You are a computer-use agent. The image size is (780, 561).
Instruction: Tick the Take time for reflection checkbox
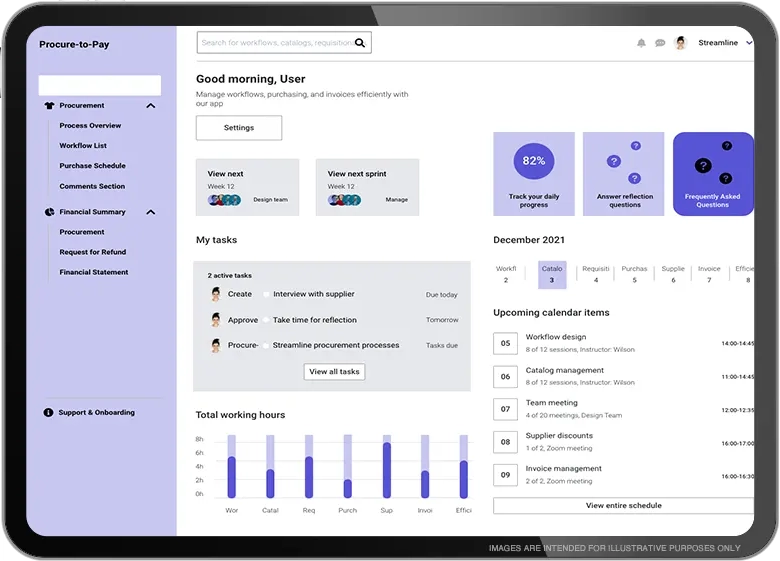coord(266,320)
